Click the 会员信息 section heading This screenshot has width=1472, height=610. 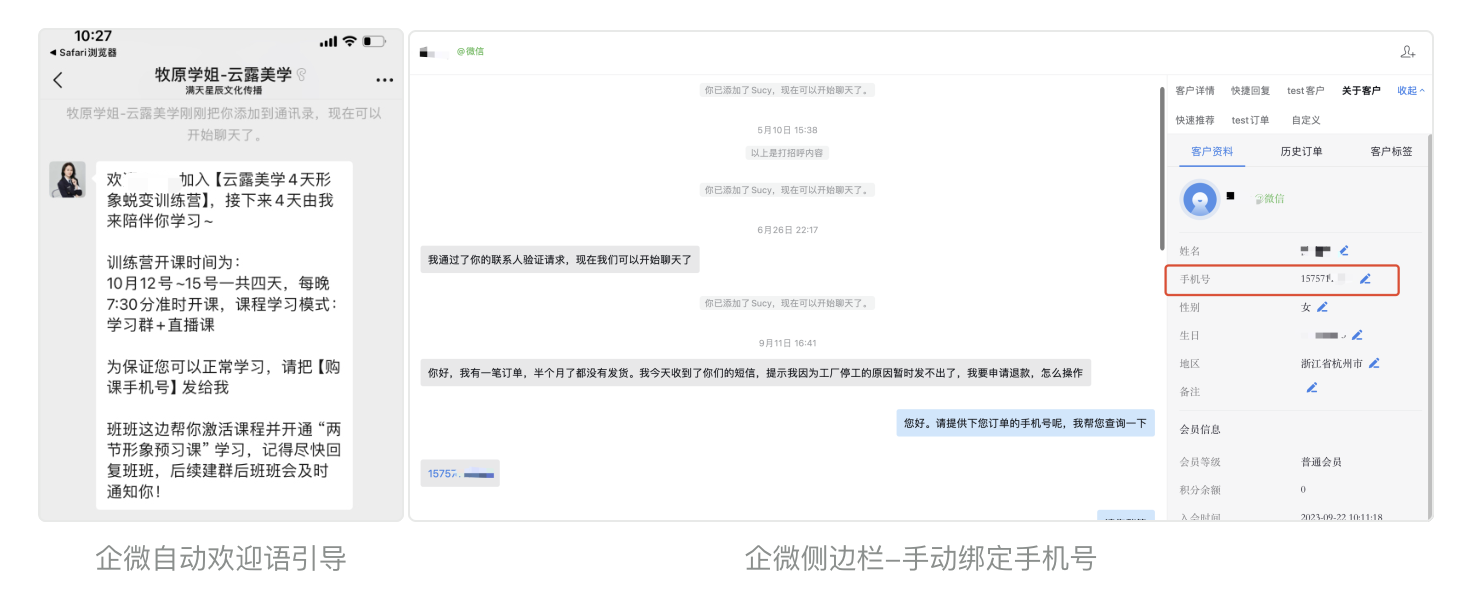(x=1200, y=429)
